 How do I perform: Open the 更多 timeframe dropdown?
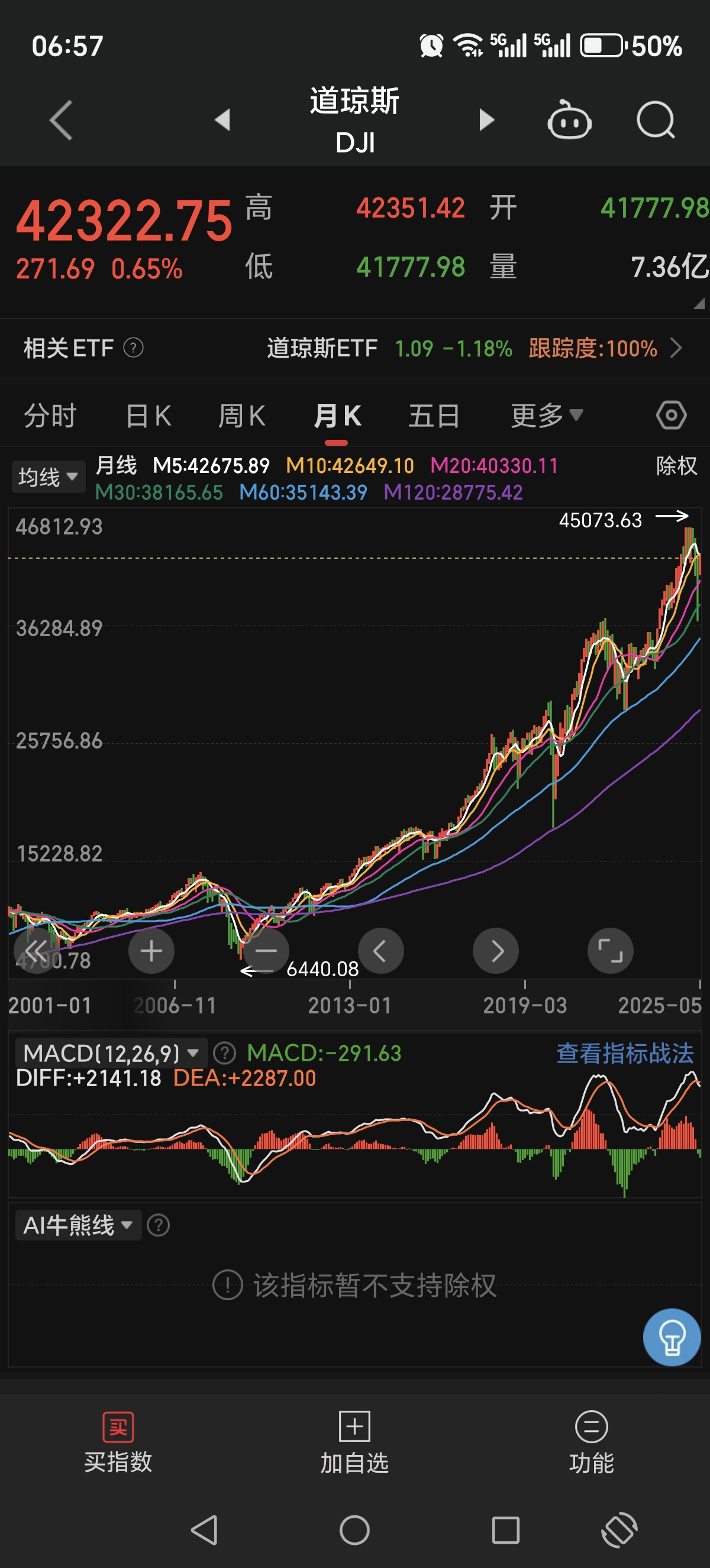click(546, 416)
